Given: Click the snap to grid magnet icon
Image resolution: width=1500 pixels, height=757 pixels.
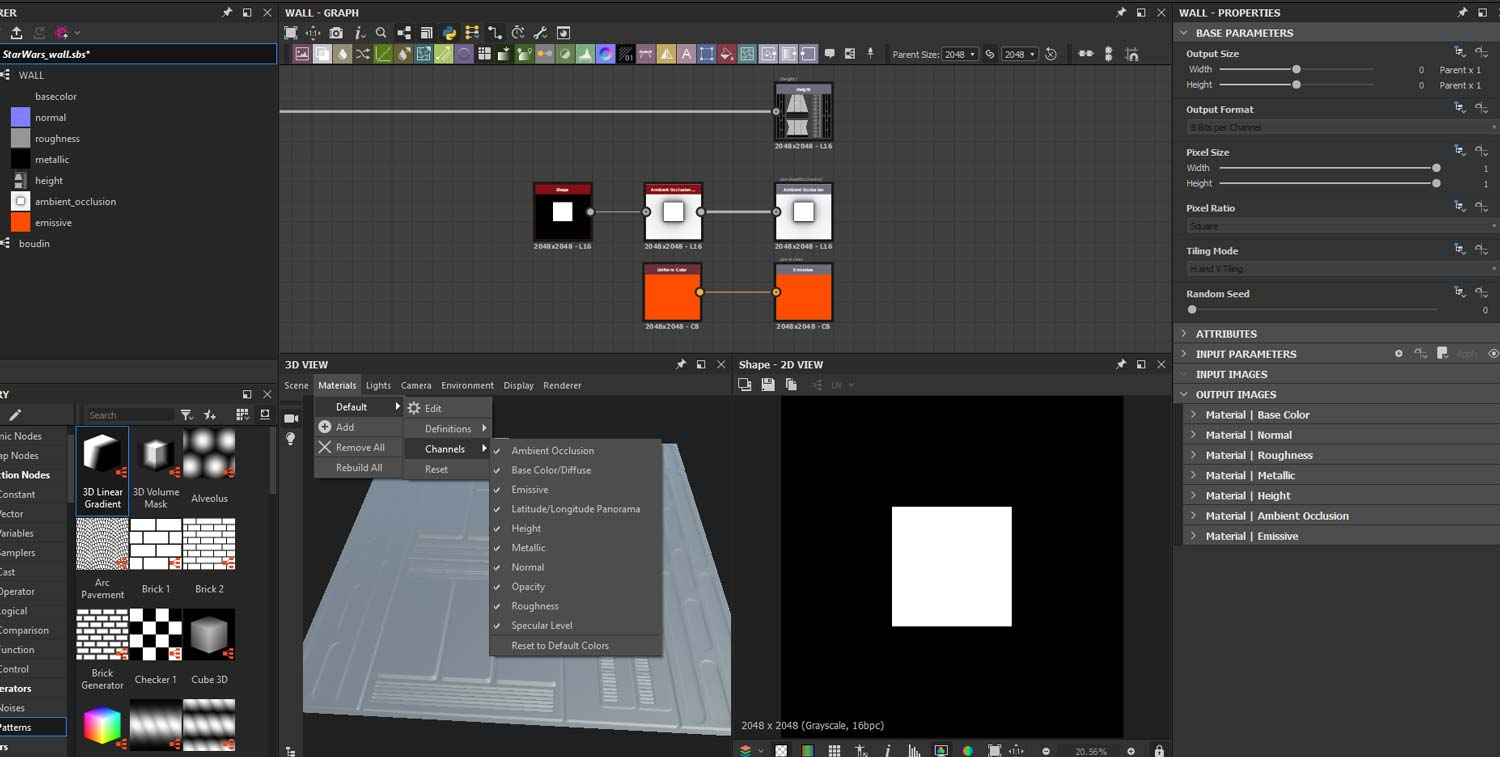Looking at the screenshot, I should [1132, 54].
